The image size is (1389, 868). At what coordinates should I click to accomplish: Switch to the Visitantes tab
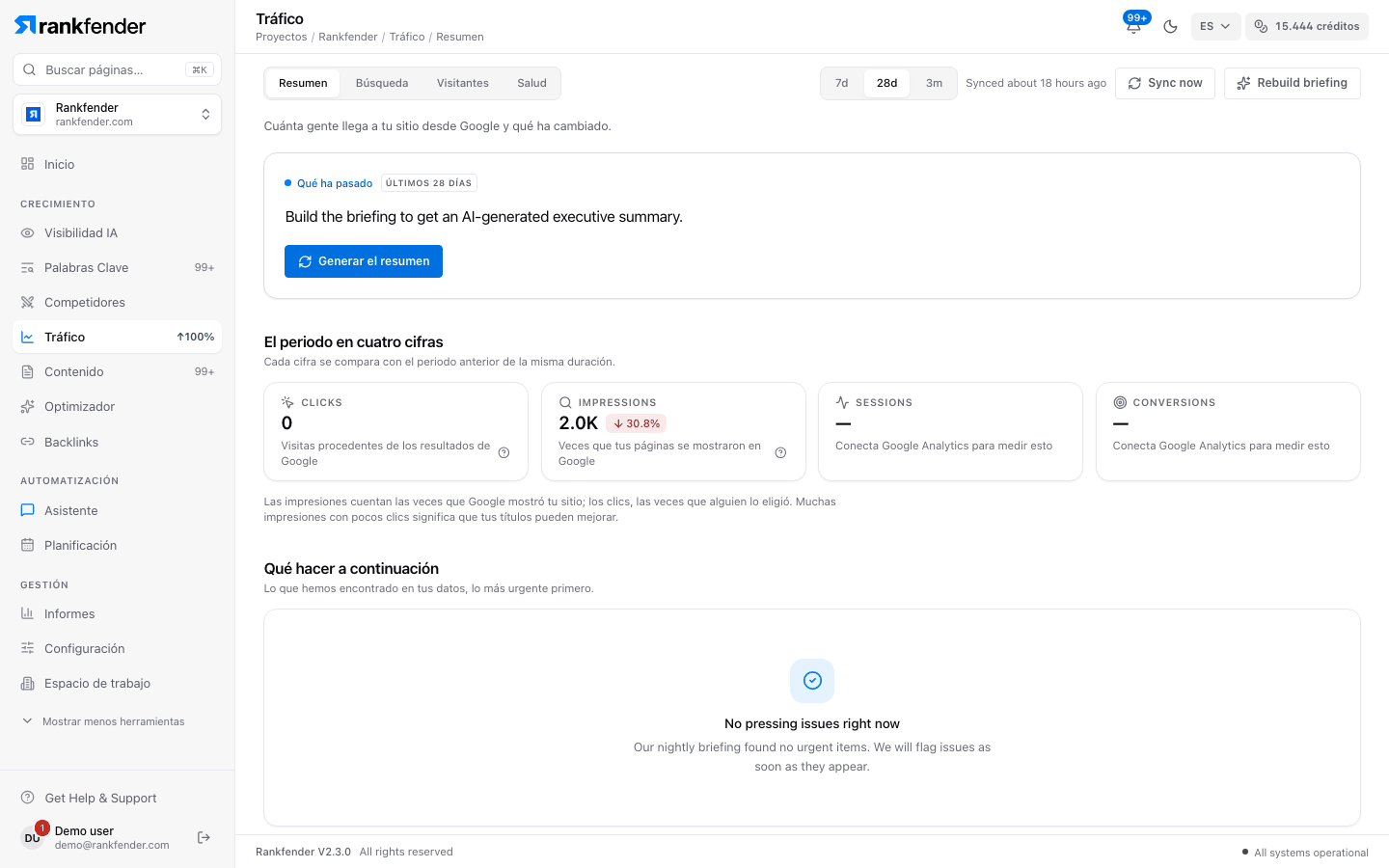click(463, 83)
